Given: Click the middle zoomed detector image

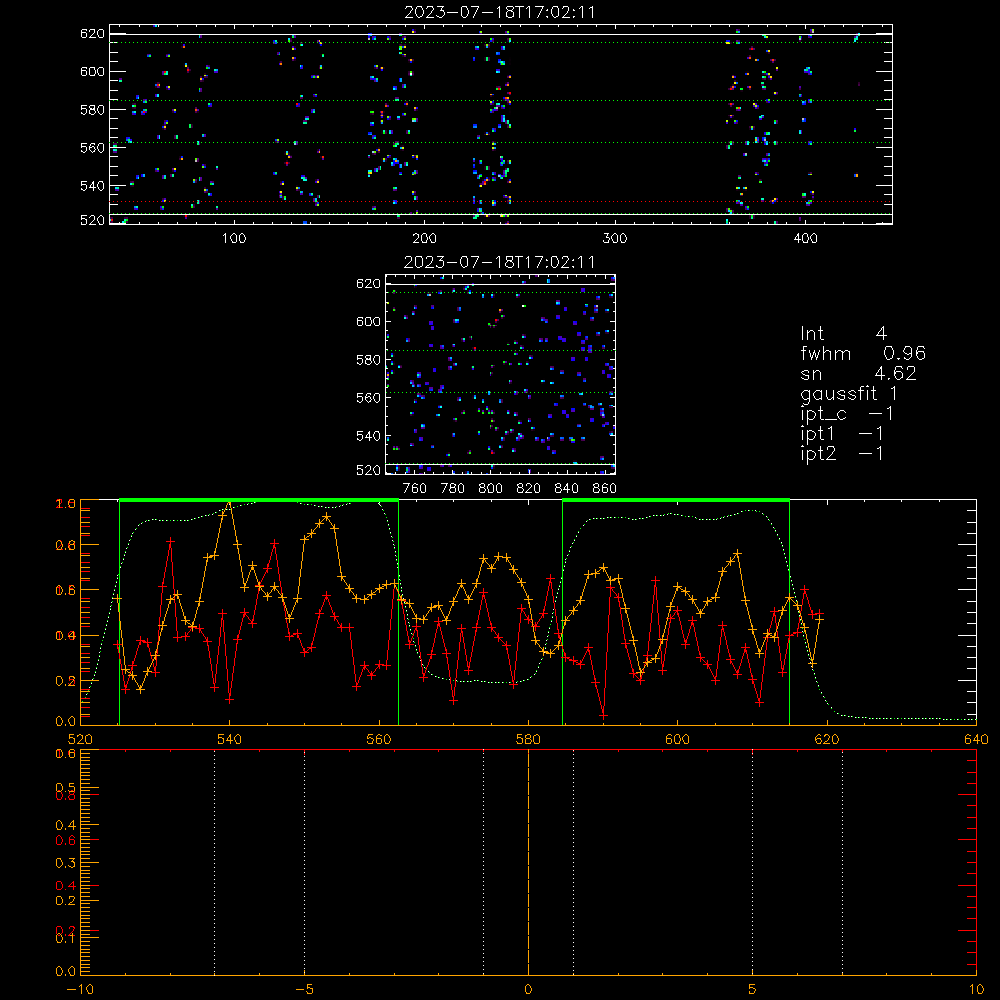Looking at the screenshot, I should point(501,374).
